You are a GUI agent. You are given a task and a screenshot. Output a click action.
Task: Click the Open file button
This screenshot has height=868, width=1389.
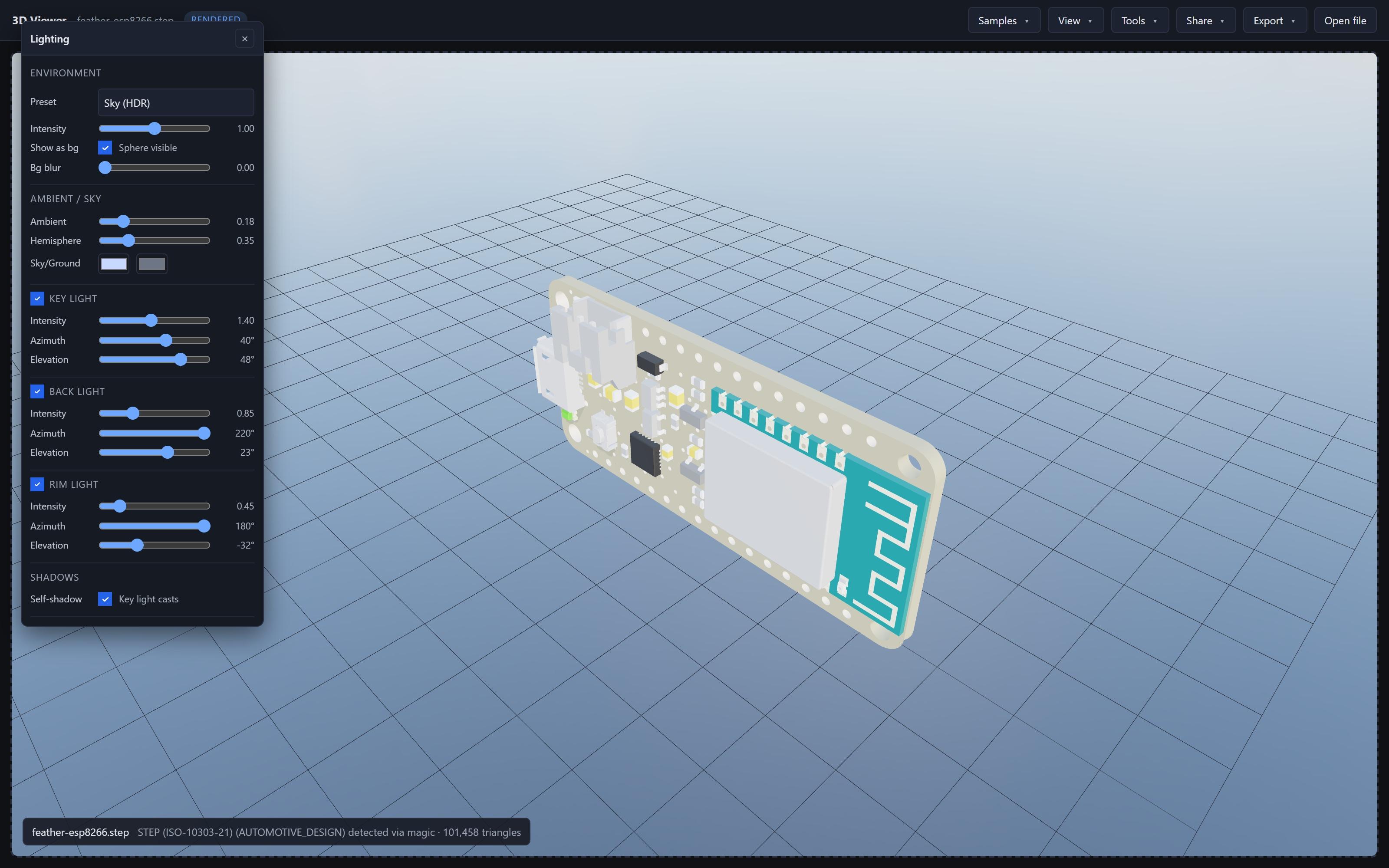1345,21
